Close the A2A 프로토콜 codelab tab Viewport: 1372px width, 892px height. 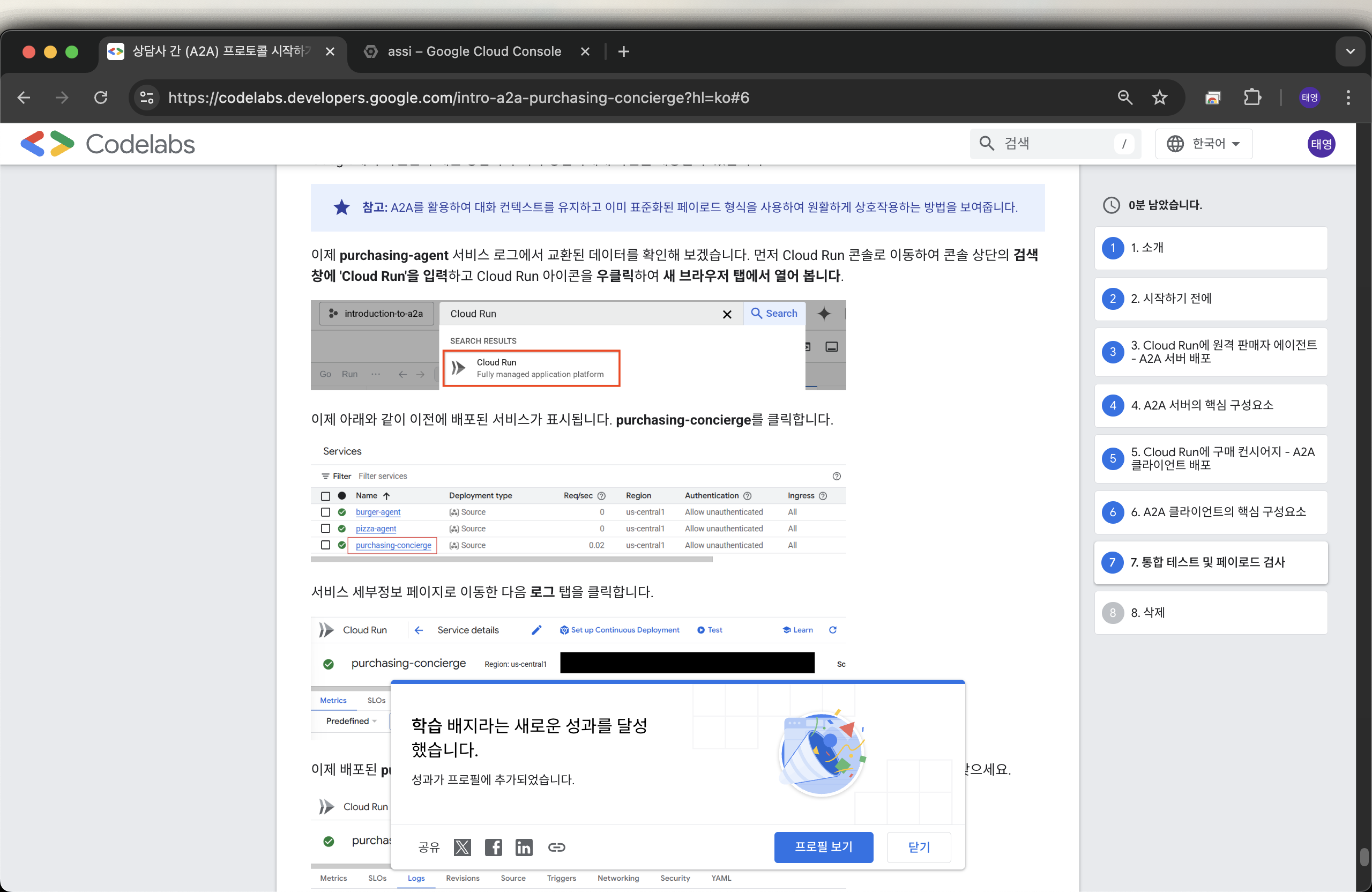click(330, 52)
